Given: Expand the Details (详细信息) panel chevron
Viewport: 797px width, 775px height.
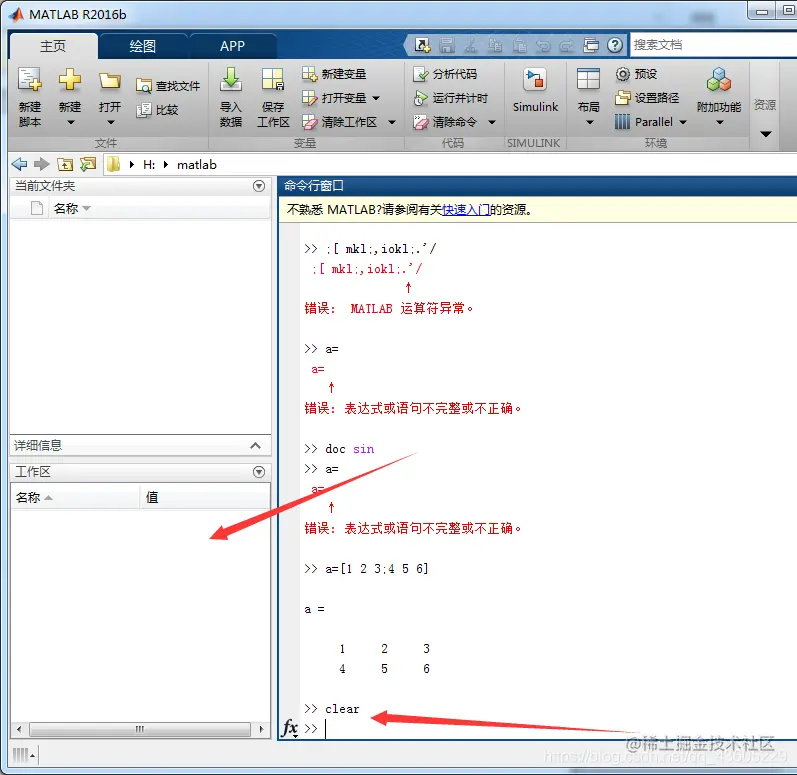Looking at the screenshot, I should (256, 446).
